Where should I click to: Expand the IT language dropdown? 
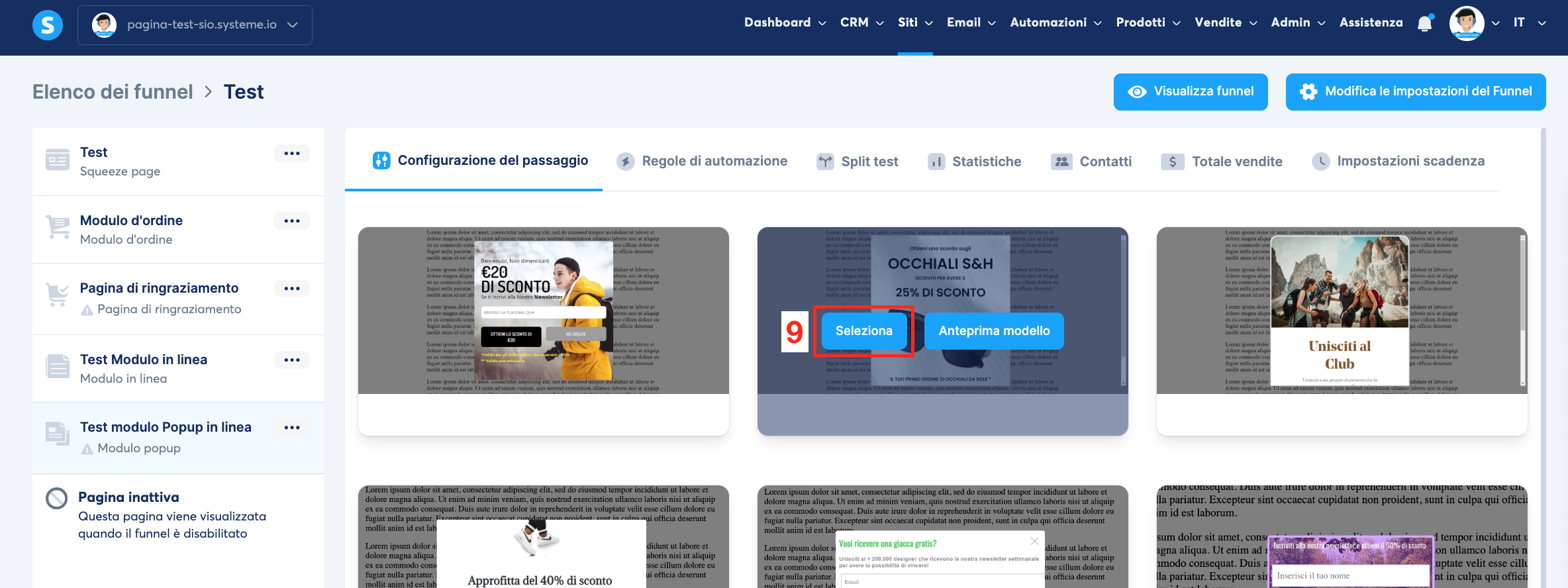[1529, 23]
